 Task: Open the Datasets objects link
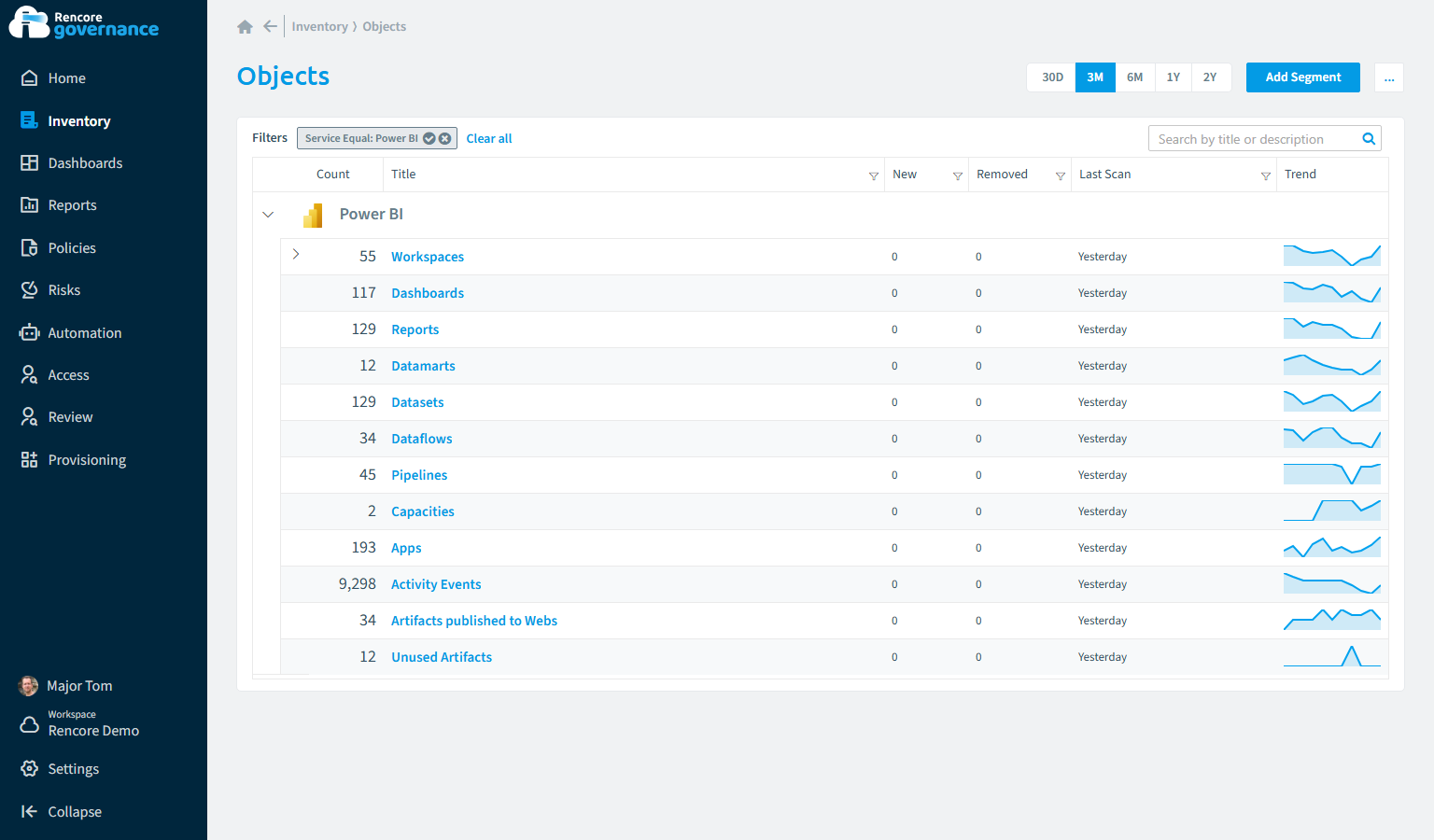(x=417, y=402)
